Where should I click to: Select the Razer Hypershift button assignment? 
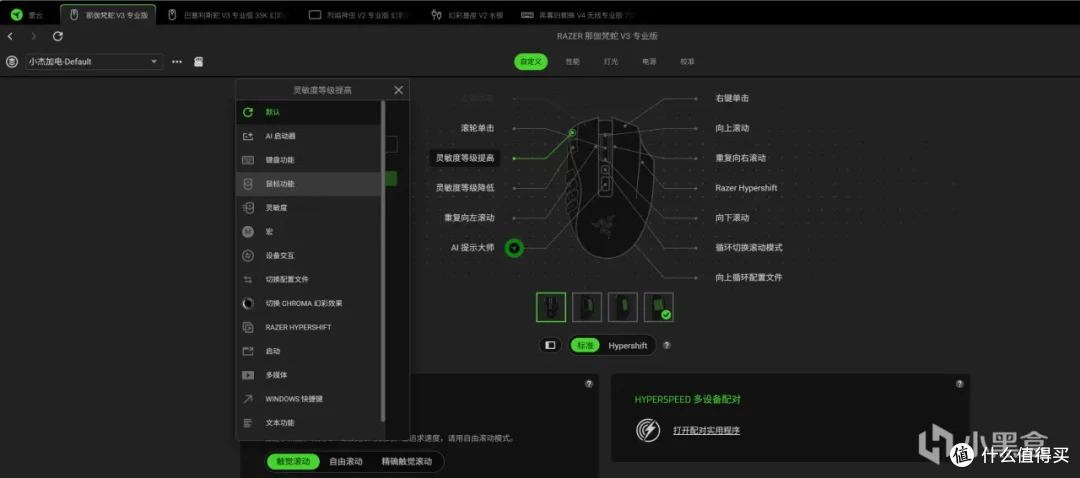click(746, 187)
